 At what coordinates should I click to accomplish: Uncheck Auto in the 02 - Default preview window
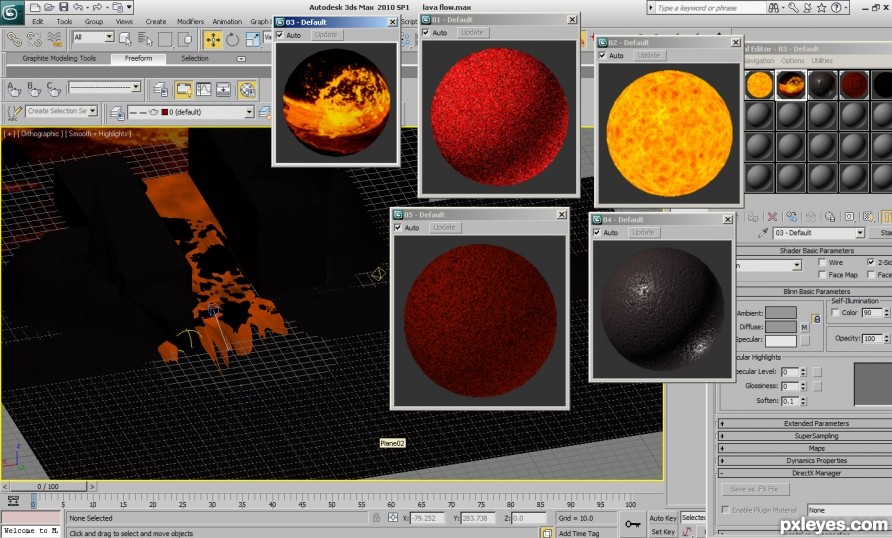[x=602, y=55]
